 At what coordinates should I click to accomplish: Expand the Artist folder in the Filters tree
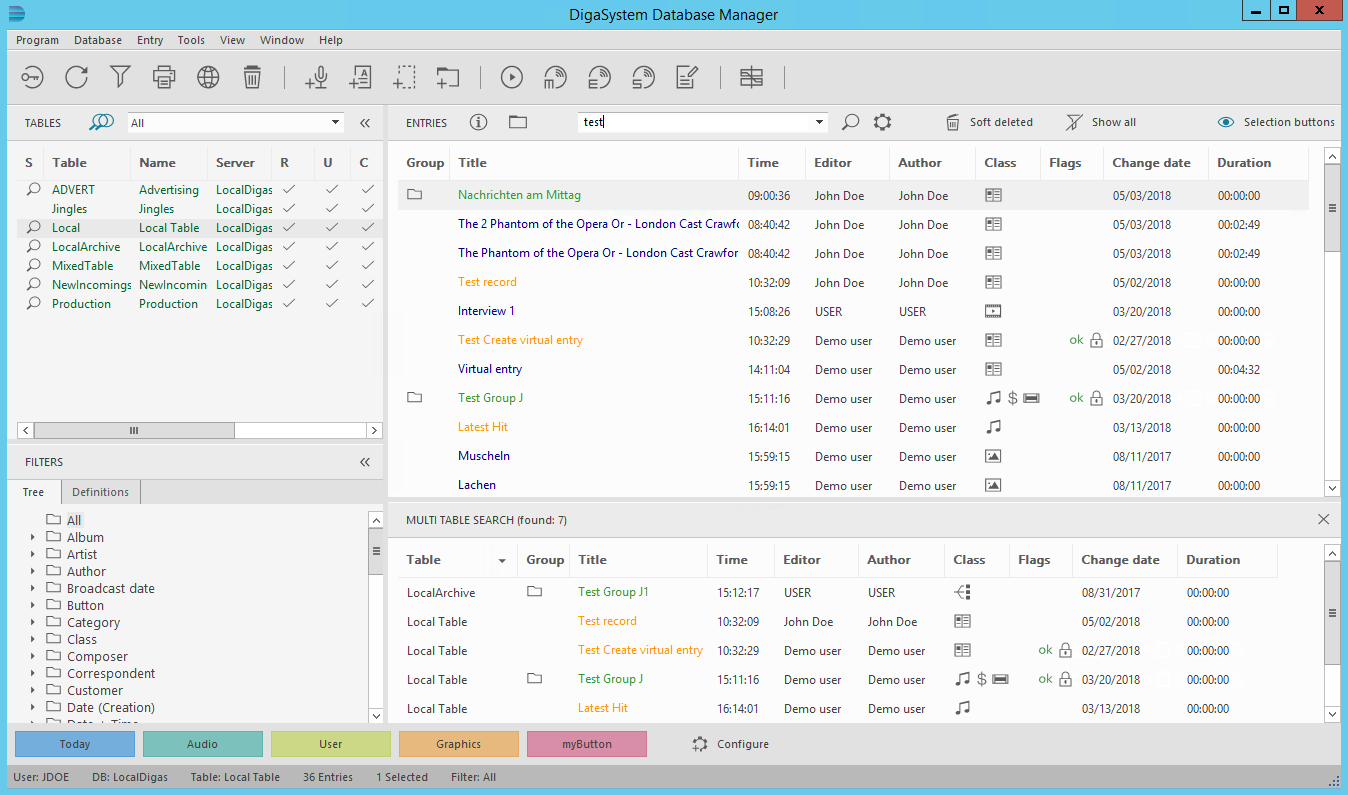point(33,554)
